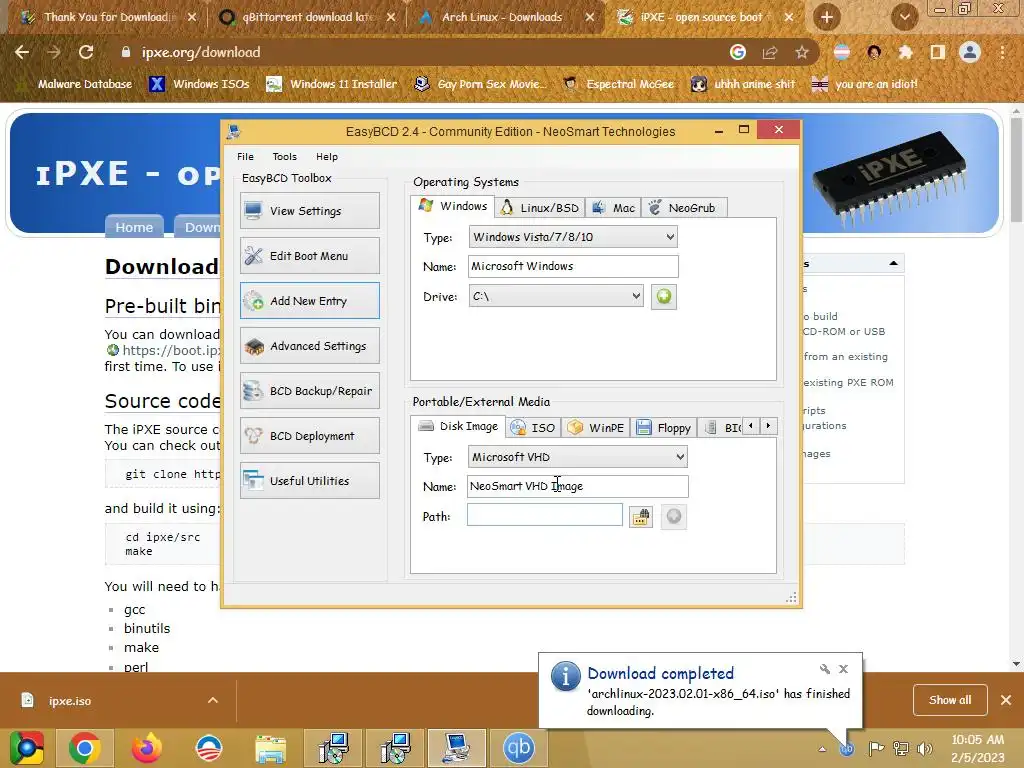
Task: Open Chrome profile avatar
Action: [x=970, y=52]
